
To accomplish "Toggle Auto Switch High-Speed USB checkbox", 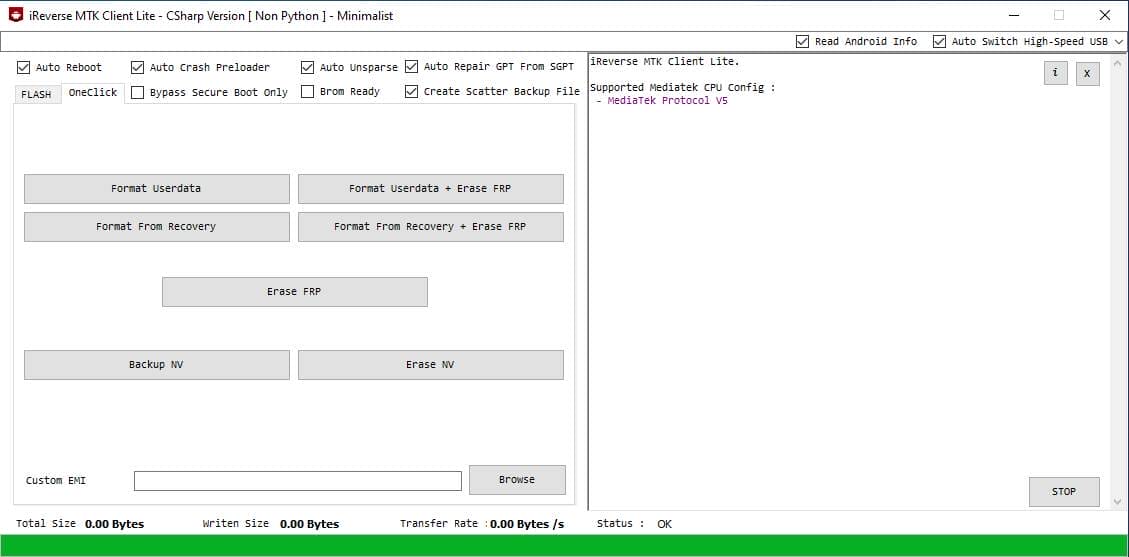I will [939, 42].
